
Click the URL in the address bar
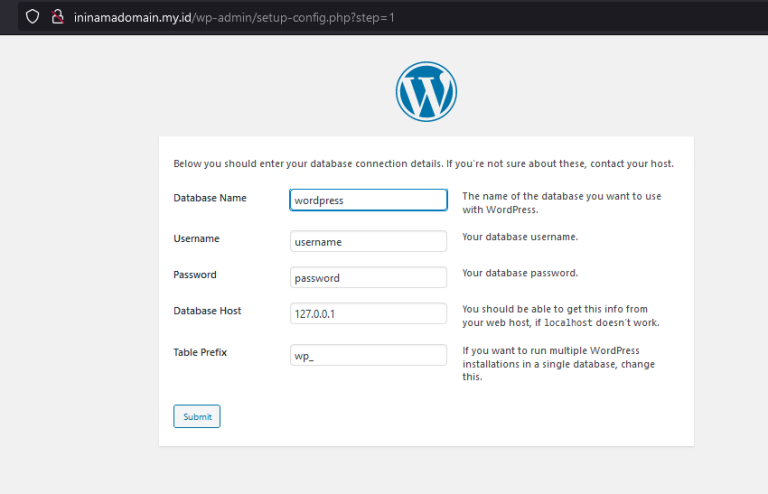[x=234, y=18]
